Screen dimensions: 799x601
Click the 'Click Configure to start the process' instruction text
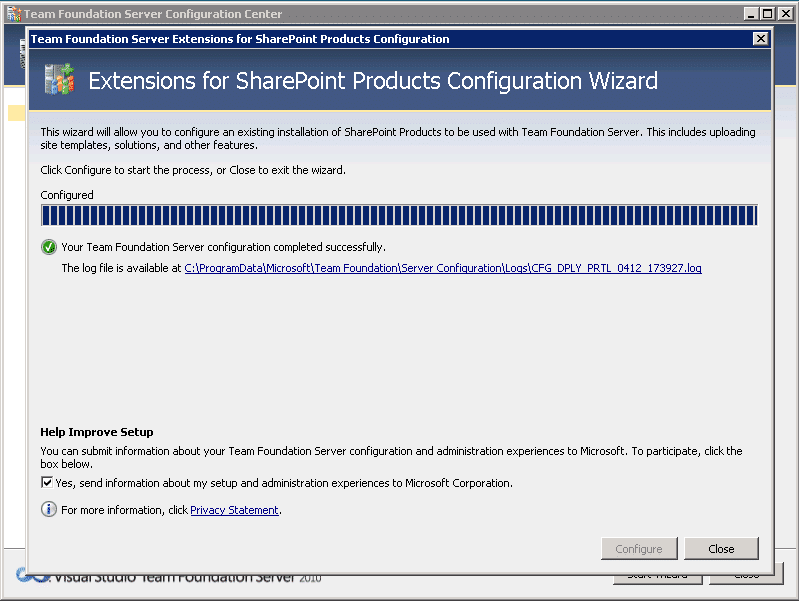[193, 170]
